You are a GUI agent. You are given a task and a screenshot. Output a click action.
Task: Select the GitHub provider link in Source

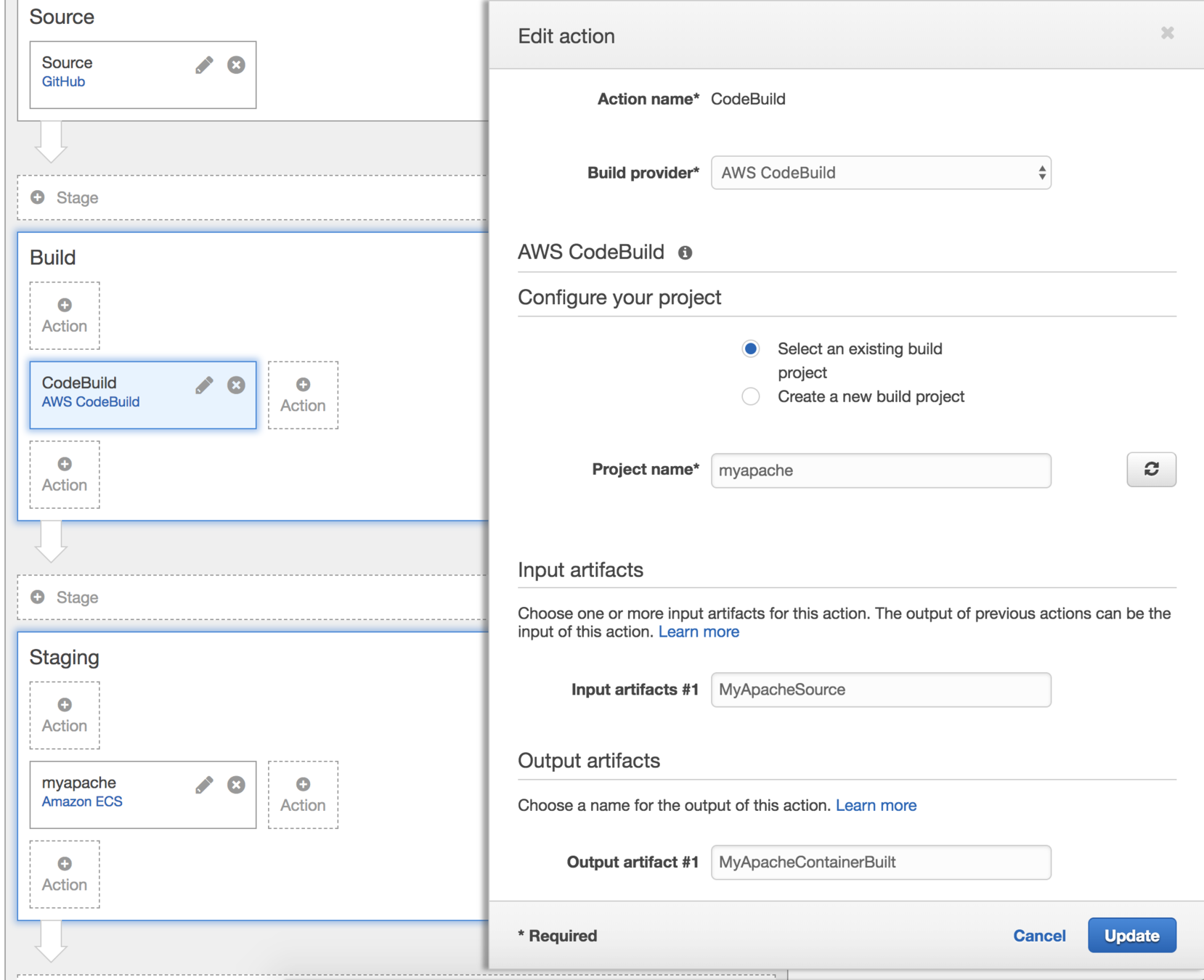pyautogui.click(x=63, y=82)
